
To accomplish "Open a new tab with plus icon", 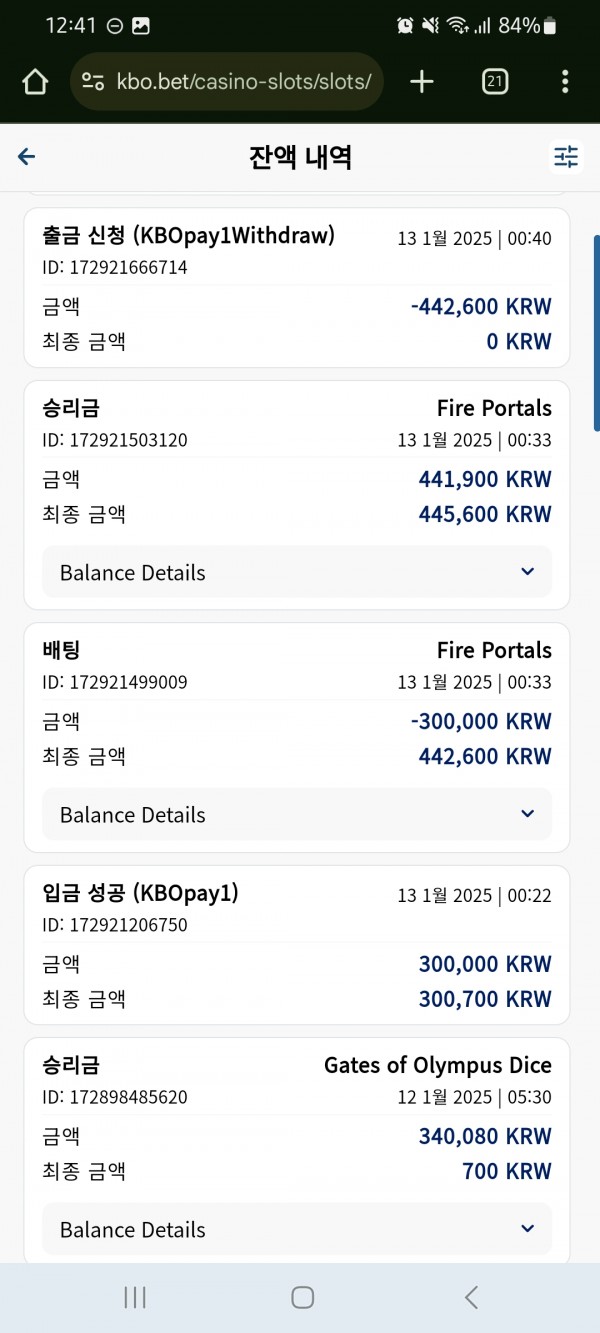I will click(422, 81).
